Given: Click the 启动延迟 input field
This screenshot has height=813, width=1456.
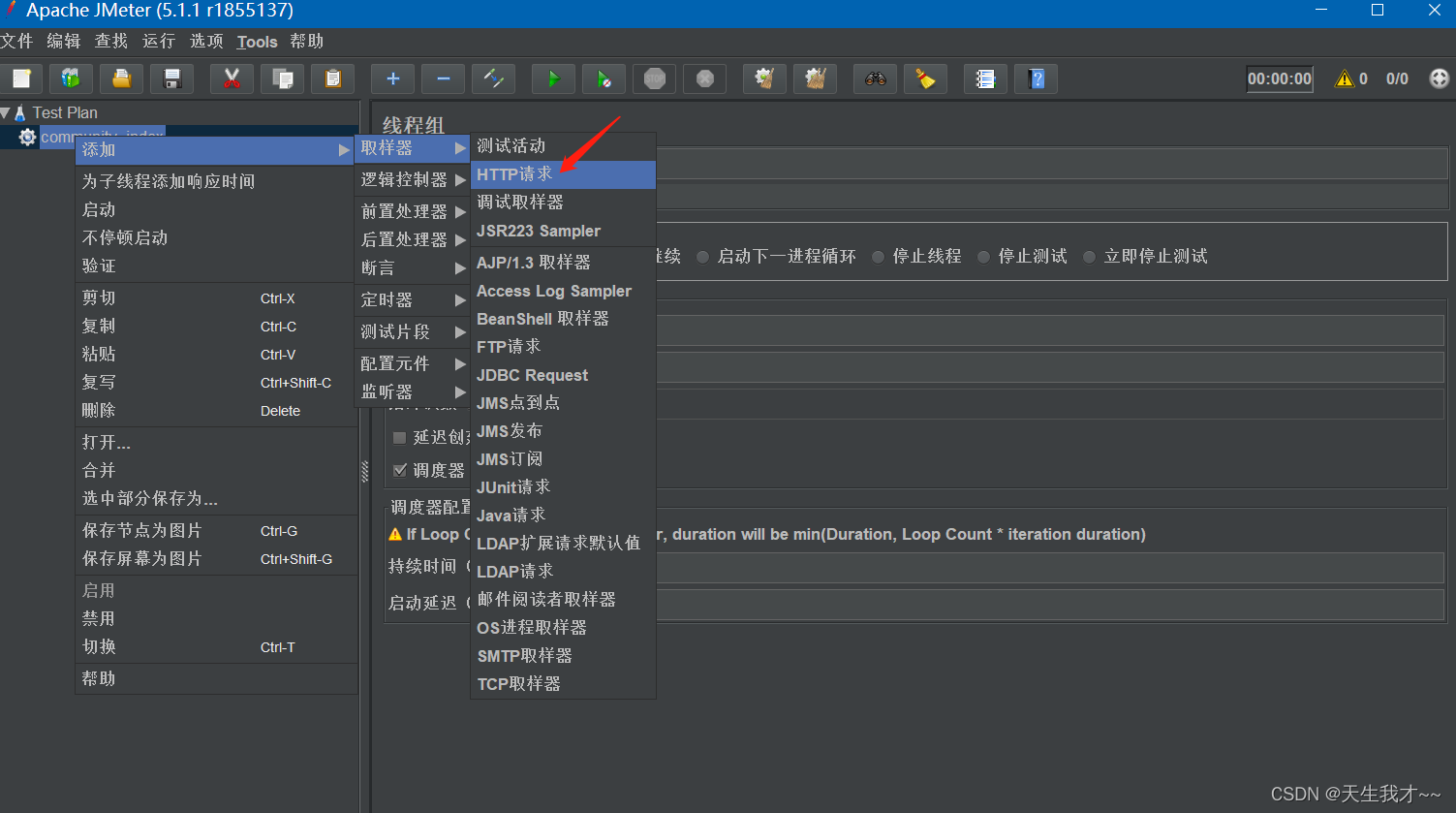Looking at the screenshot, I should pos(1050,604).
